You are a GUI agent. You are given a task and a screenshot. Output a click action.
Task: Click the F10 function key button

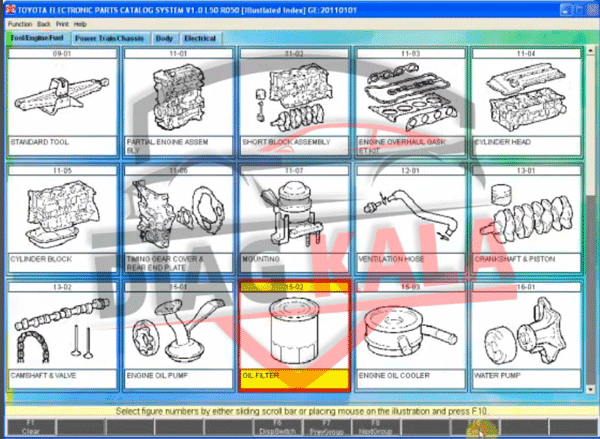pyautogui.click(x=474, y=427)
